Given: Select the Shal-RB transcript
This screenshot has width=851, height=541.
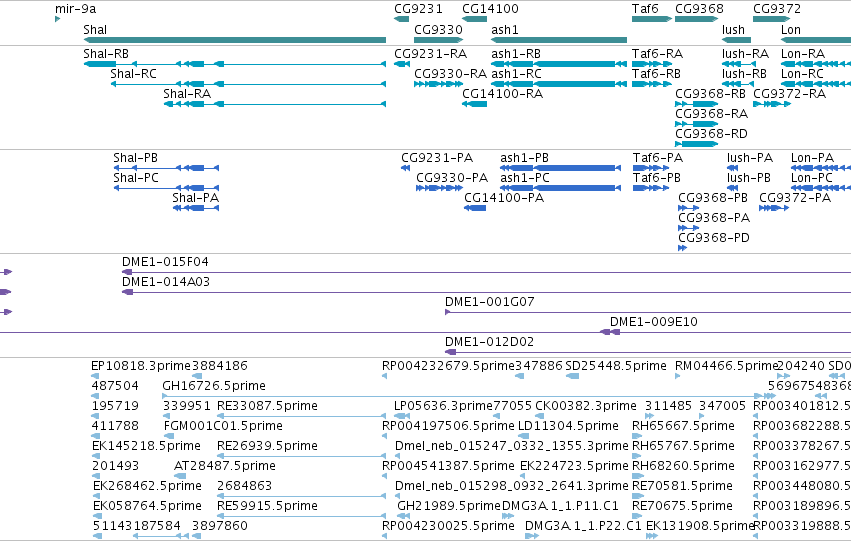Looking at the screenshot, I should pos(234,64).
